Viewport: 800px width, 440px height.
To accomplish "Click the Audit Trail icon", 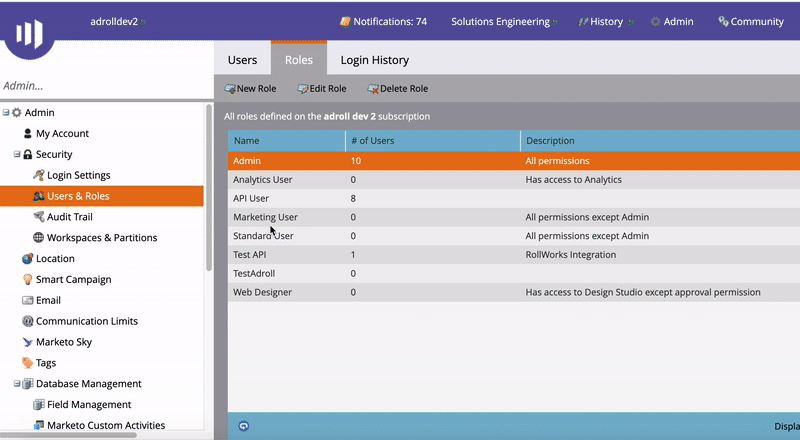I will pyautogui.click(x=39, y=216).
